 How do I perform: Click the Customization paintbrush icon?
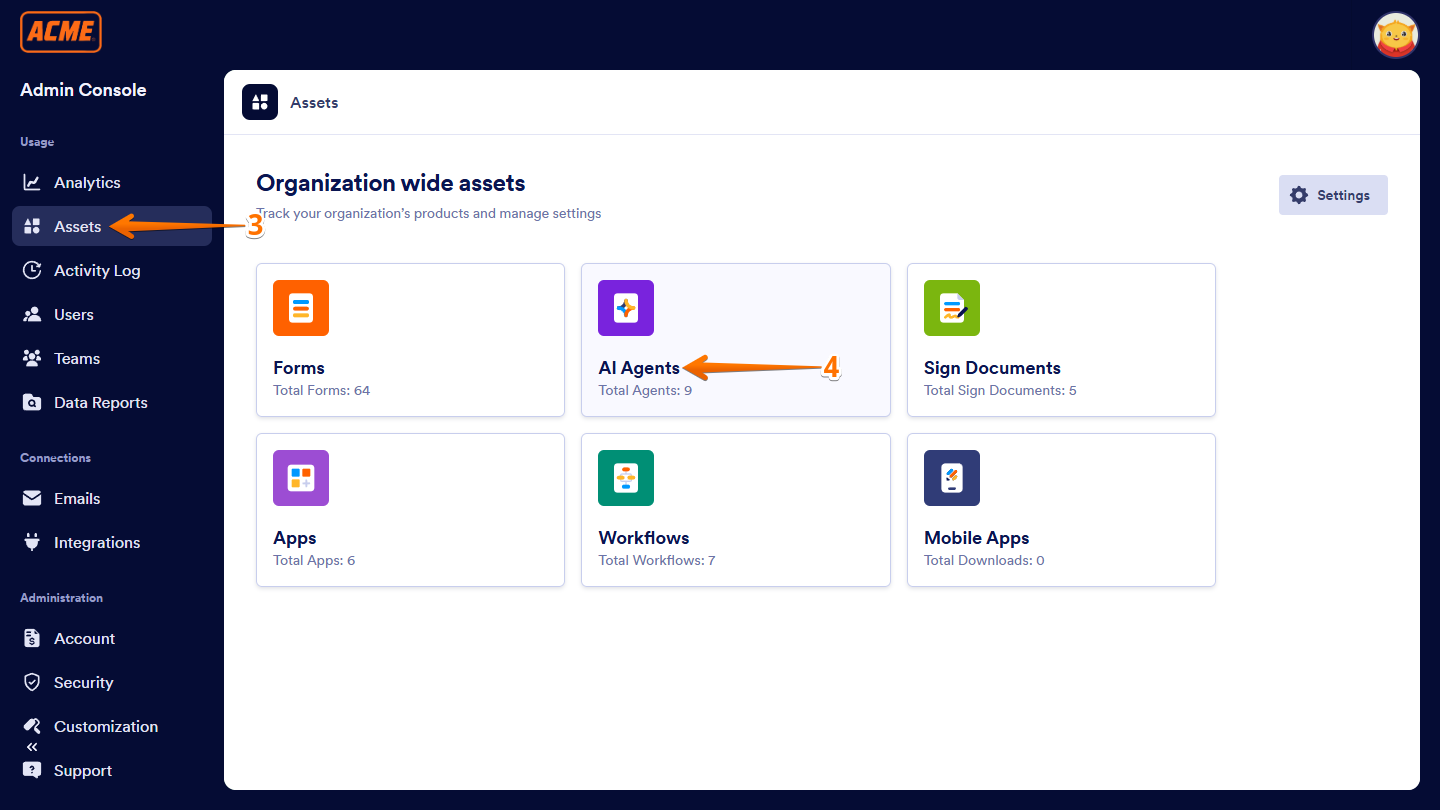(x=33, y=726)
